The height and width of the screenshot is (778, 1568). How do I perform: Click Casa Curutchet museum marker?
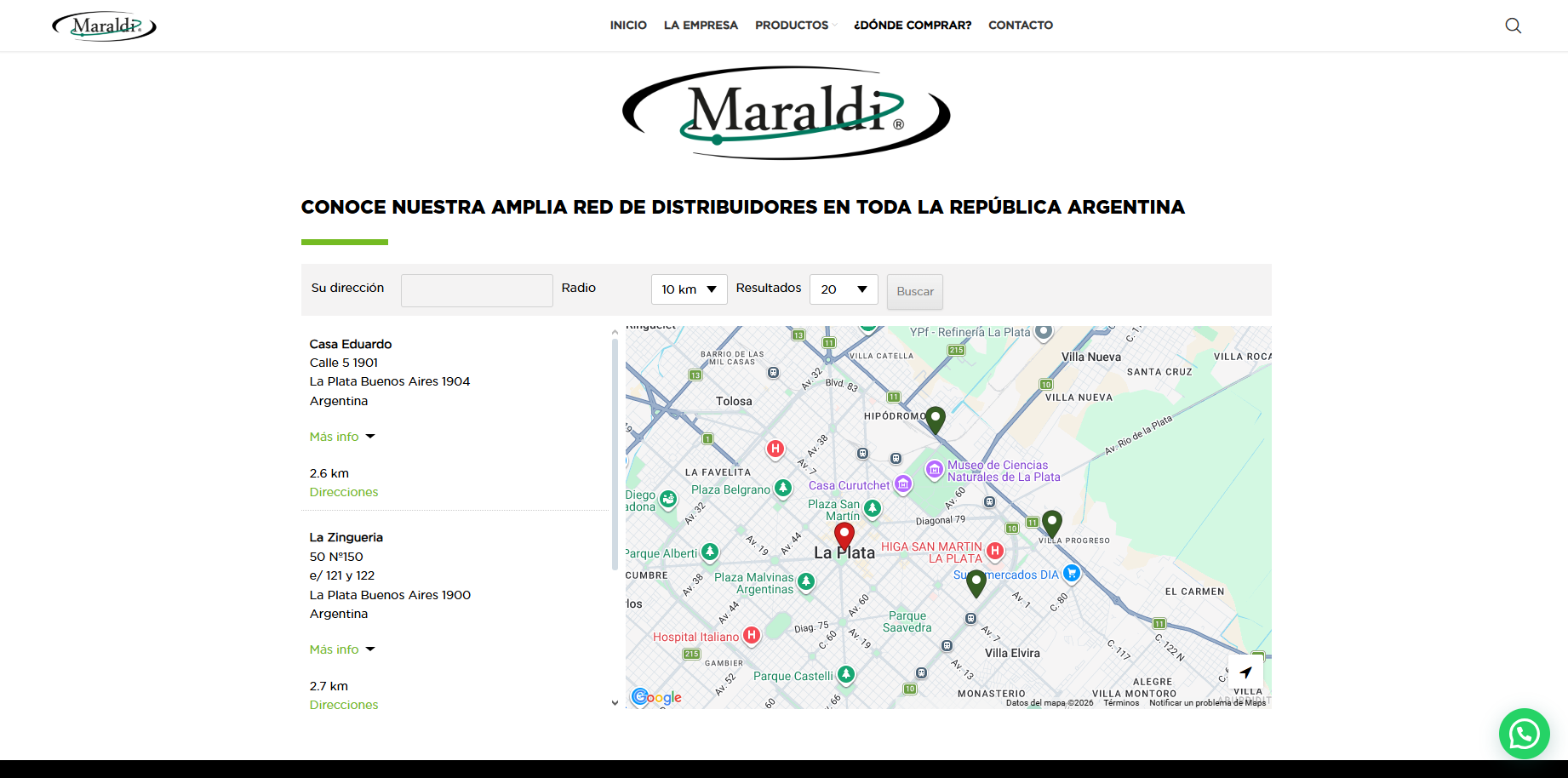pos(902,484)
